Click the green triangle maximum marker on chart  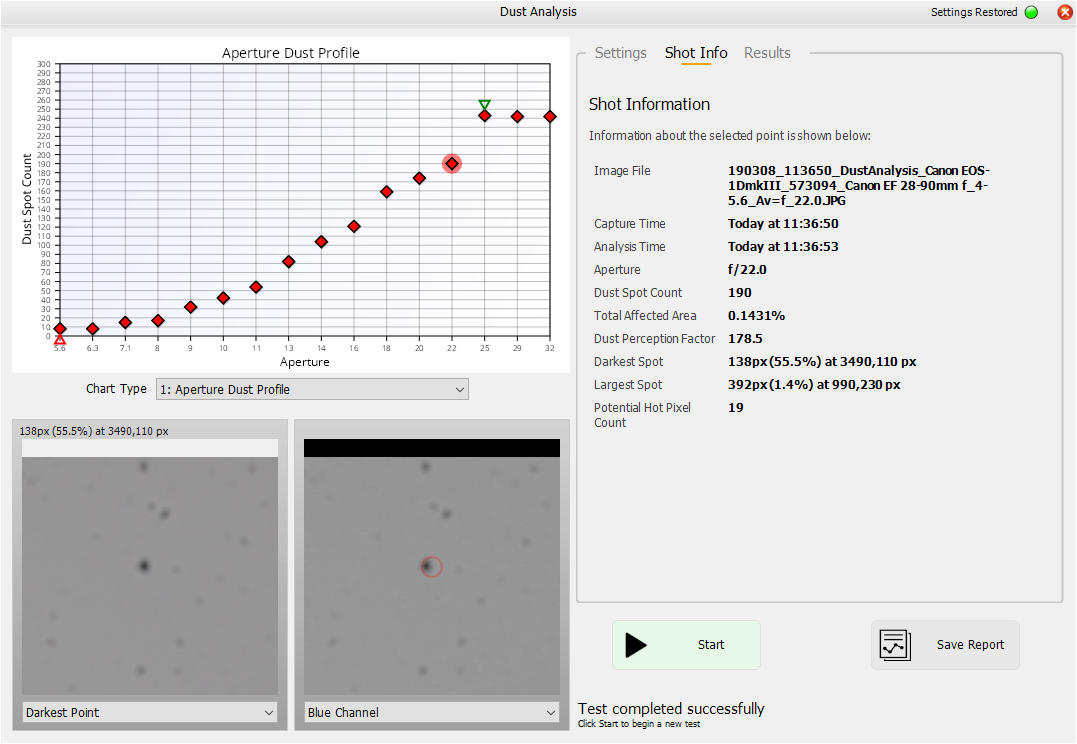tap(485, 105)
